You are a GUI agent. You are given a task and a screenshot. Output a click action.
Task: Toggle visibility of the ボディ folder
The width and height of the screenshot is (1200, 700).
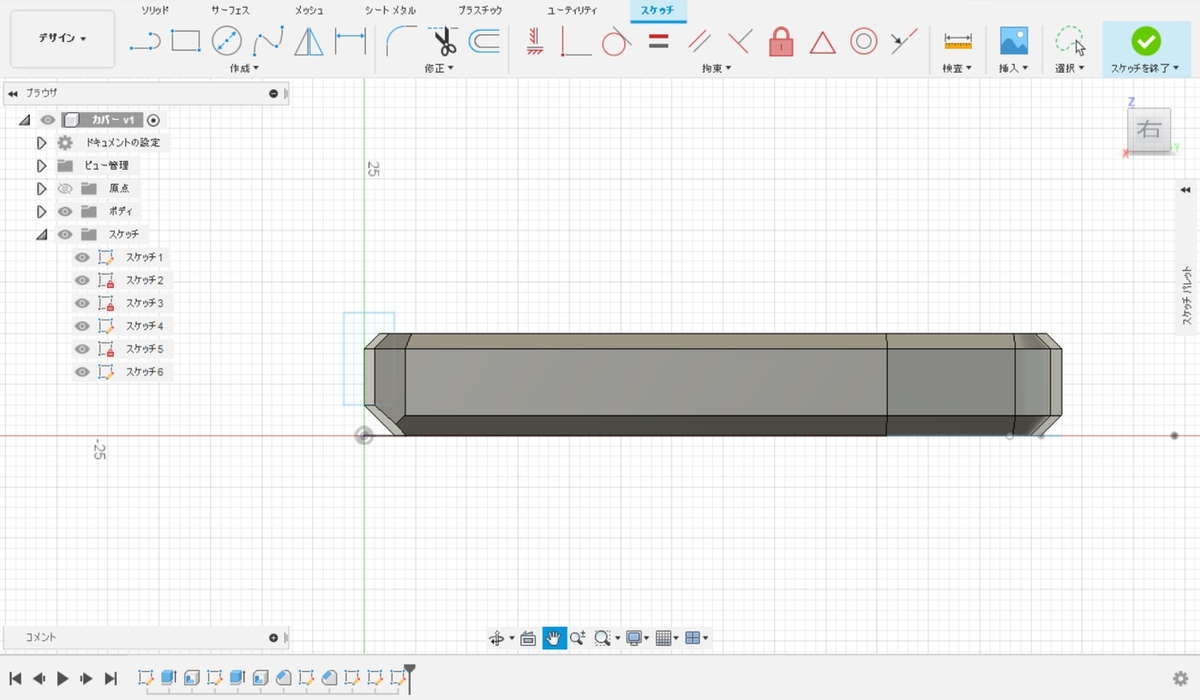point(66,211)
